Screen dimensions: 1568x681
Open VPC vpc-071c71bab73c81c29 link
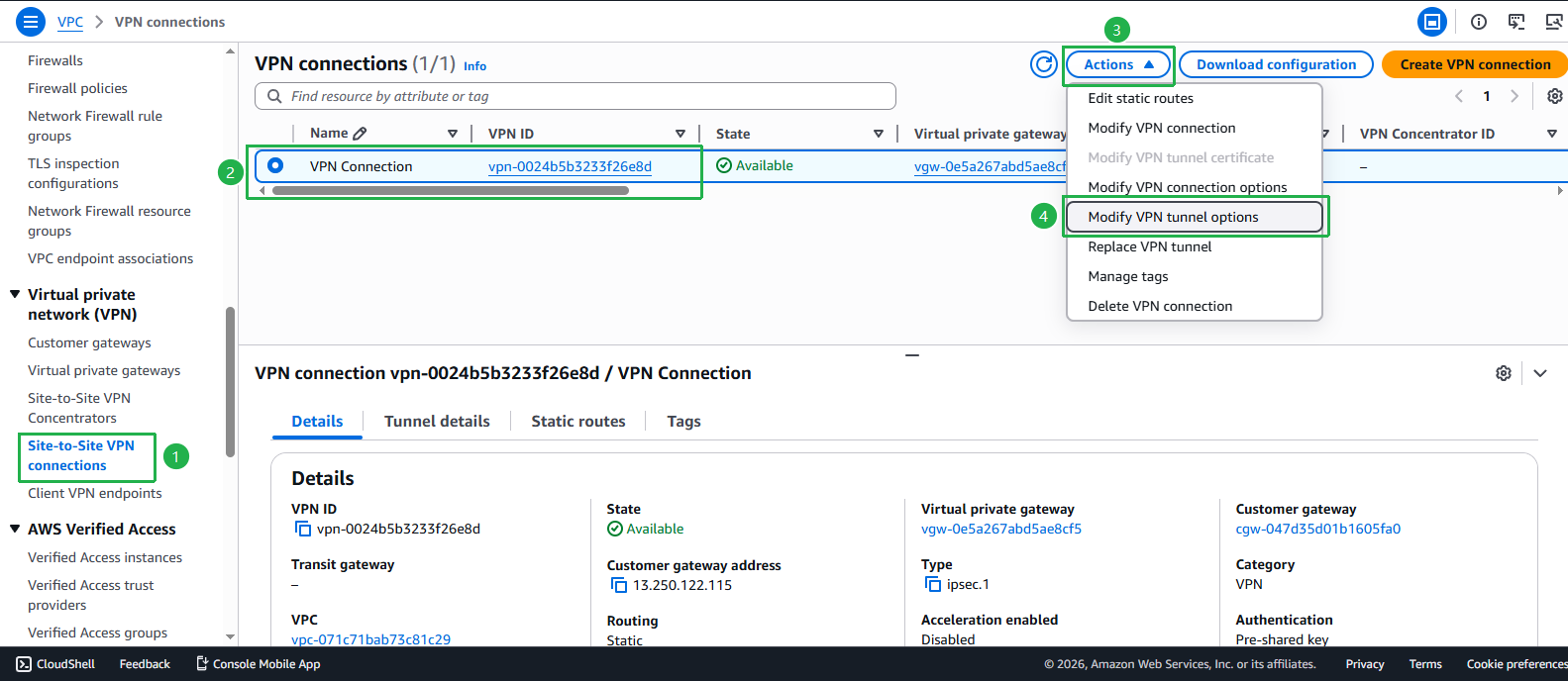coord(370,639)
